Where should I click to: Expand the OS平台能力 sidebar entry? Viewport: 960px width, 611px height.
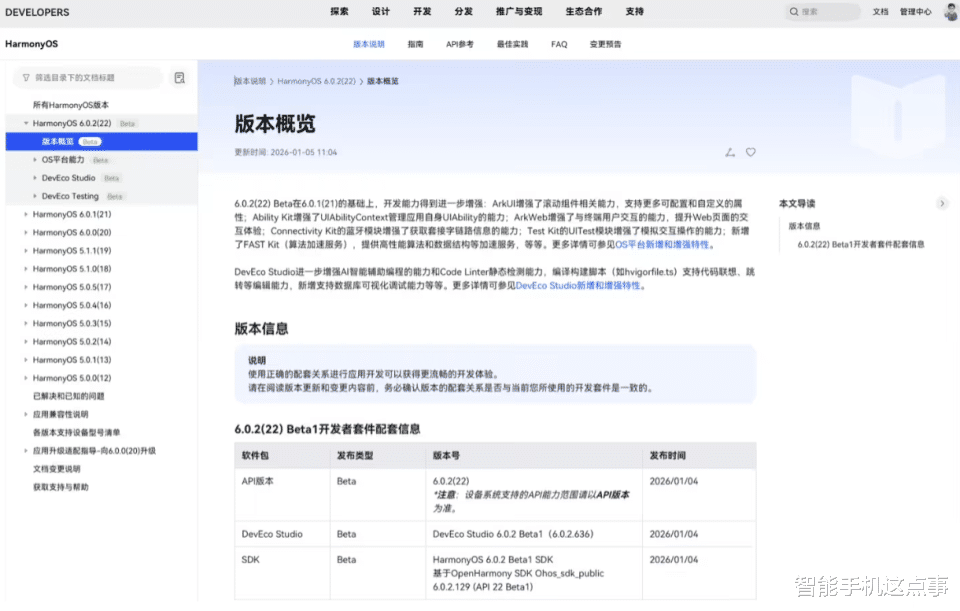[36, 161]
